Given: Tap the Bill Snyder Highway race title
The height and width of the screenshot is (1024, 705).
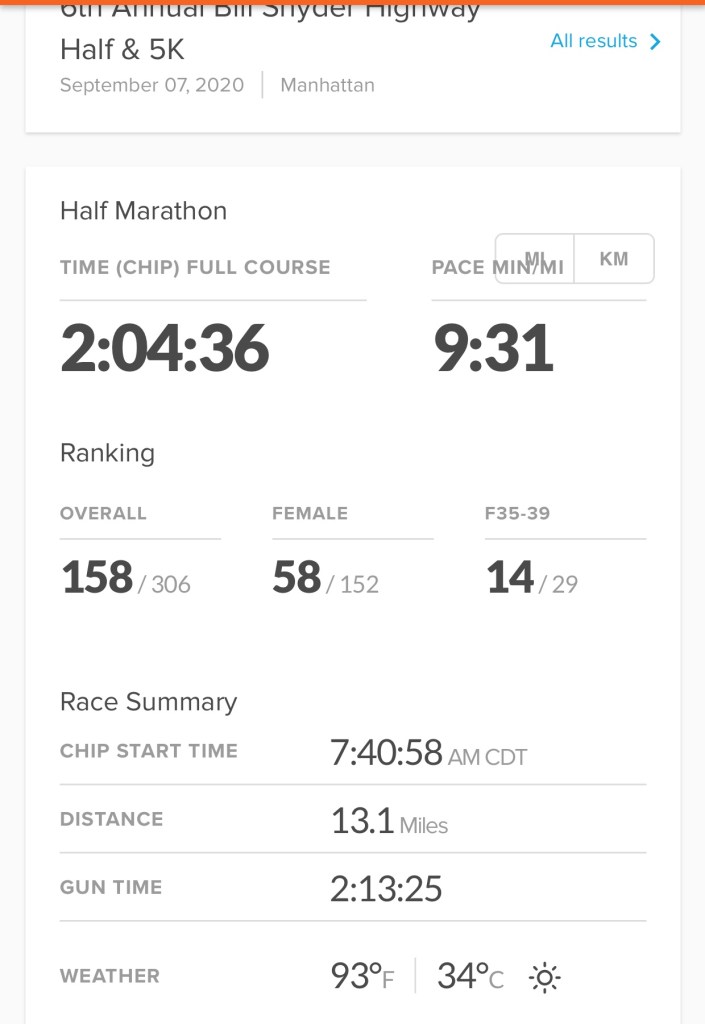Looking at the screenshot, I should click(x=270, y=30).
